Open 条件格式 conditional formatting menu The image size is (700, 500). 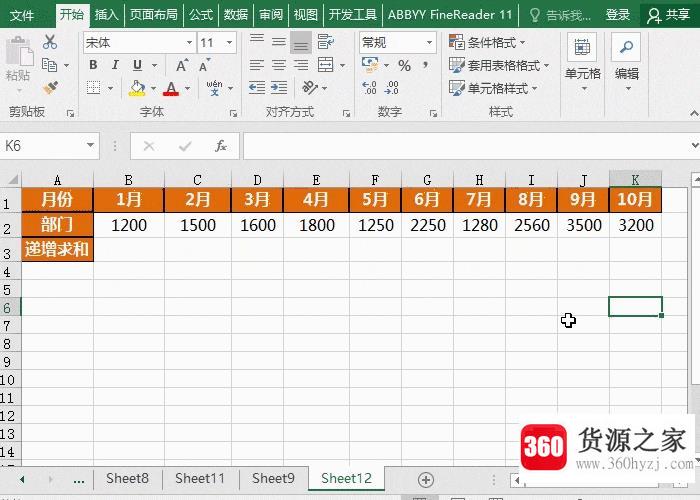click(488, 42)
